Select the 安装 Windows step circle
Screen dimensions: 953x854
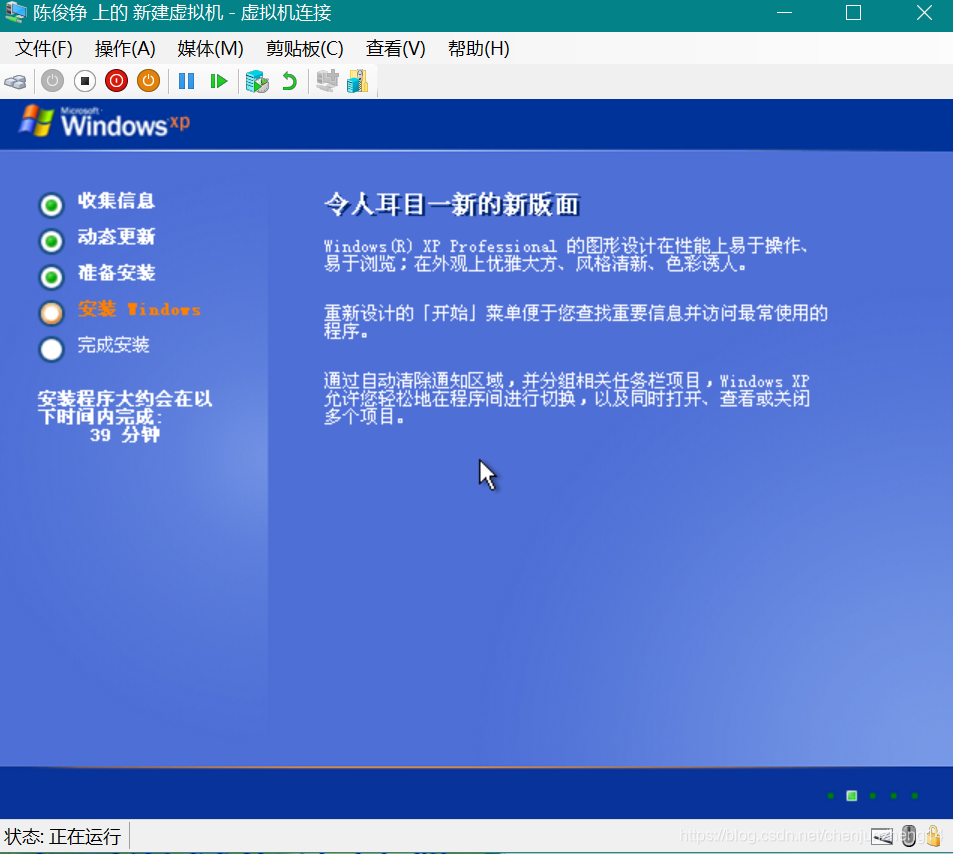click(x=51, y=312)
